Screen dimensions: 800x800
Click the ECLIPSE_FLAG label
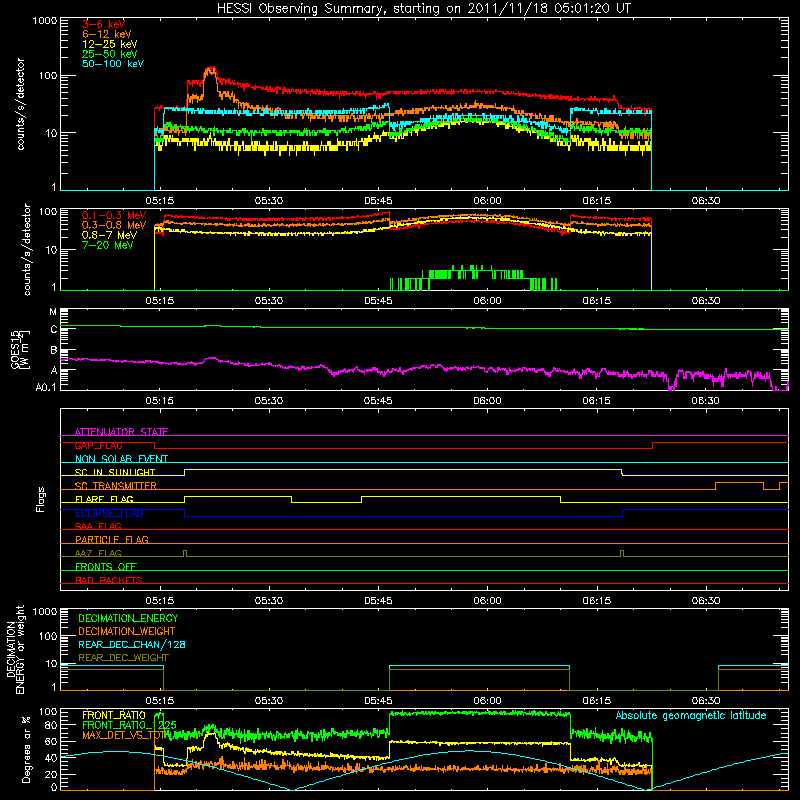[x=109, y=513]
